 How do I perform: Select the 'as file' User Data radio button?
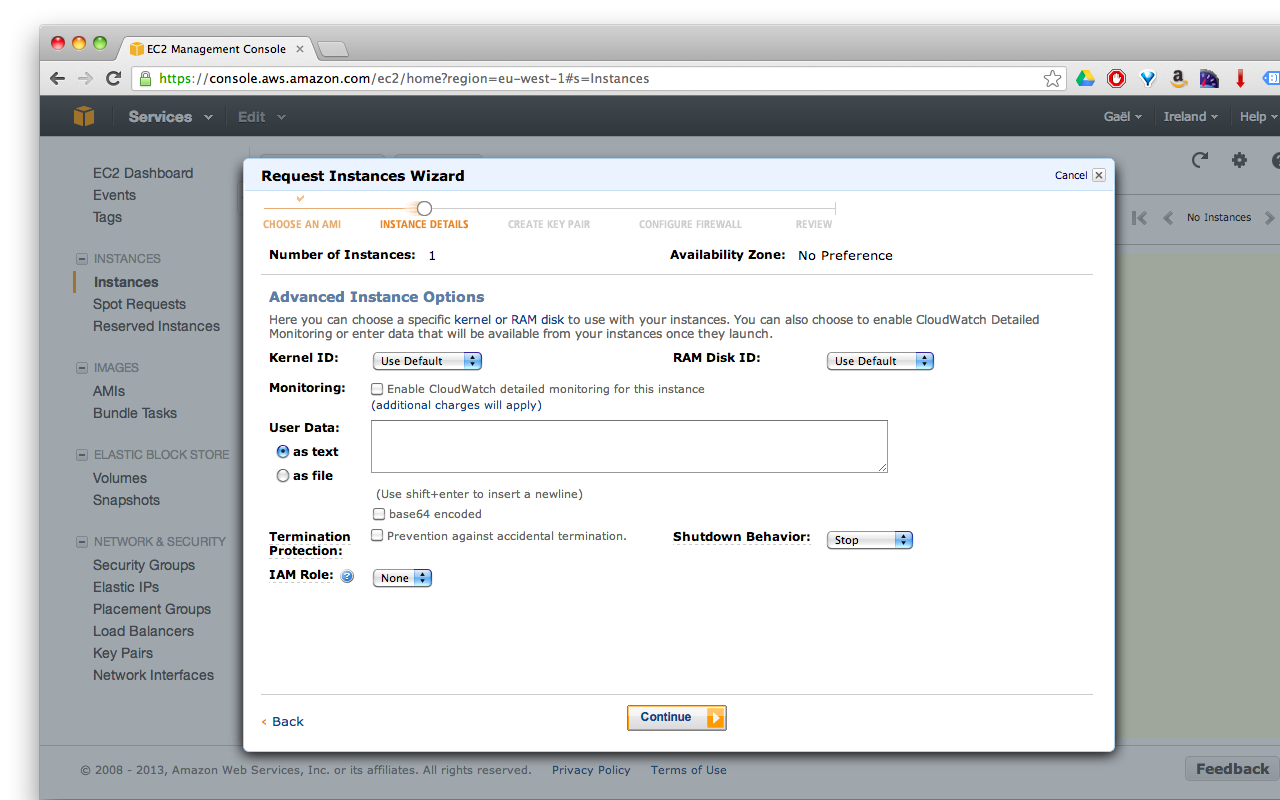click(x=283, y=475)
